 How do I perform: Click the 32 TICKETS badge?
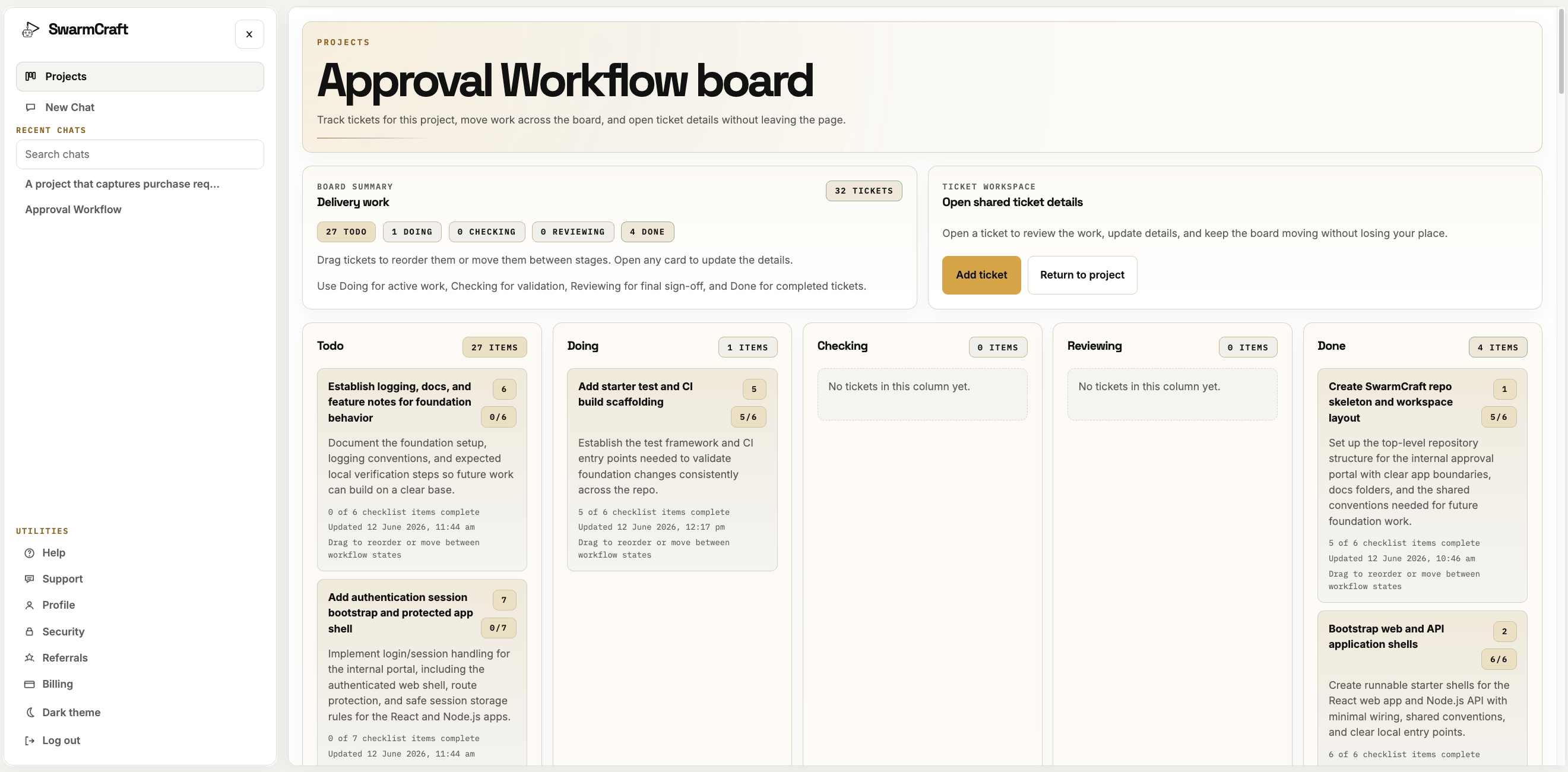(863, 191)
